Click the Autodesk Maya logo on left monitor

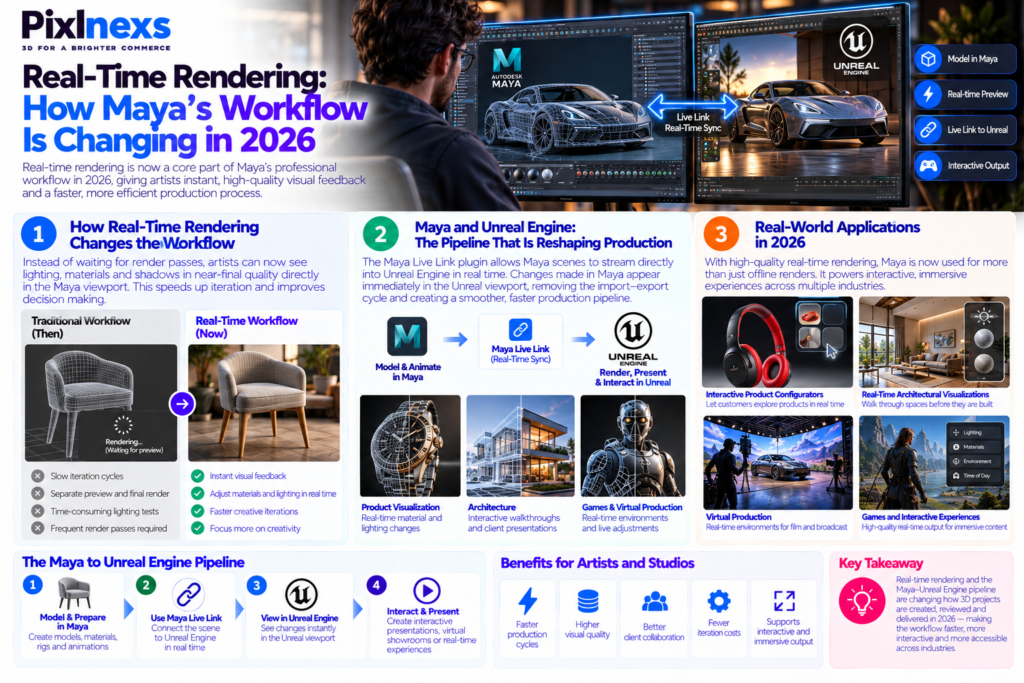tap(506, 67)
